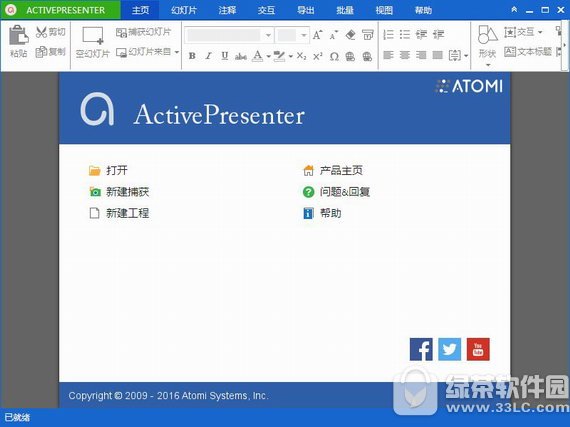
Task: Align text left
Action: pos(389,55)
